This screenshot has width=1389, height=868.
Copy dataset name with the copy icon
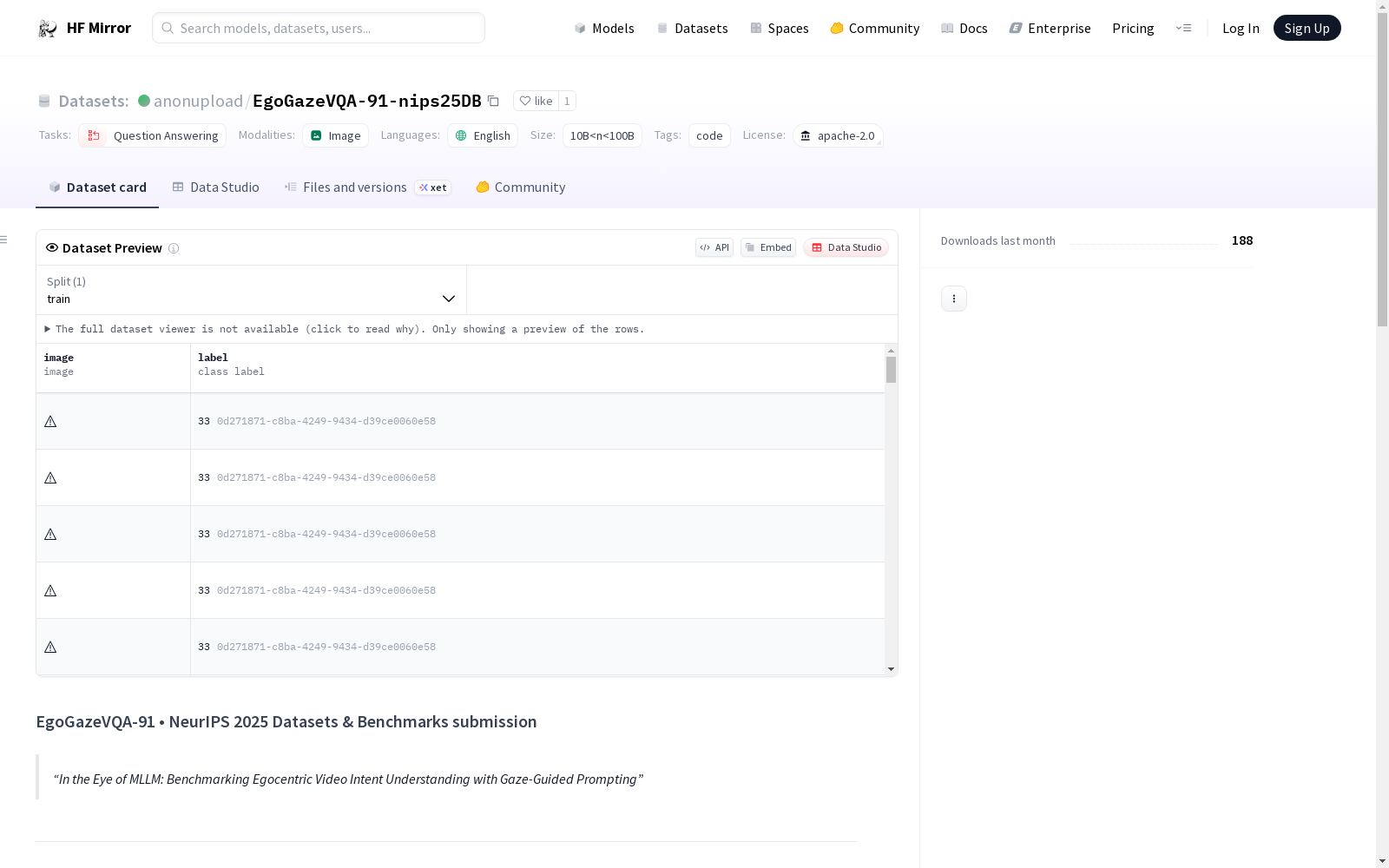click(x=493, y=101)
